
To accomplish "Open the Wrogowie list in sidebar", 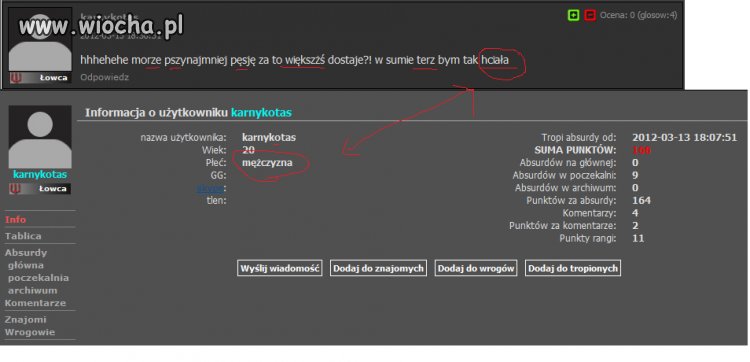I will pos(30,332).
